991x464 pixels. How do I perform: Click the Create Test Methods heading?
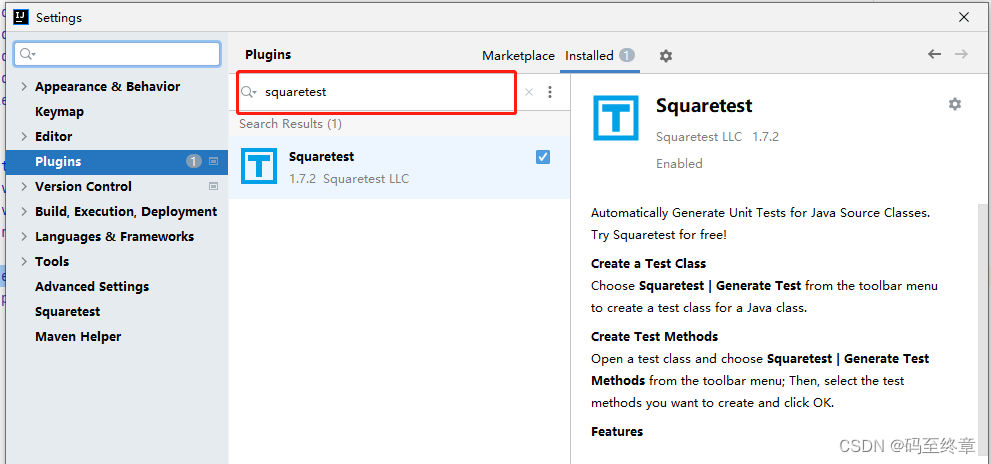655,336
